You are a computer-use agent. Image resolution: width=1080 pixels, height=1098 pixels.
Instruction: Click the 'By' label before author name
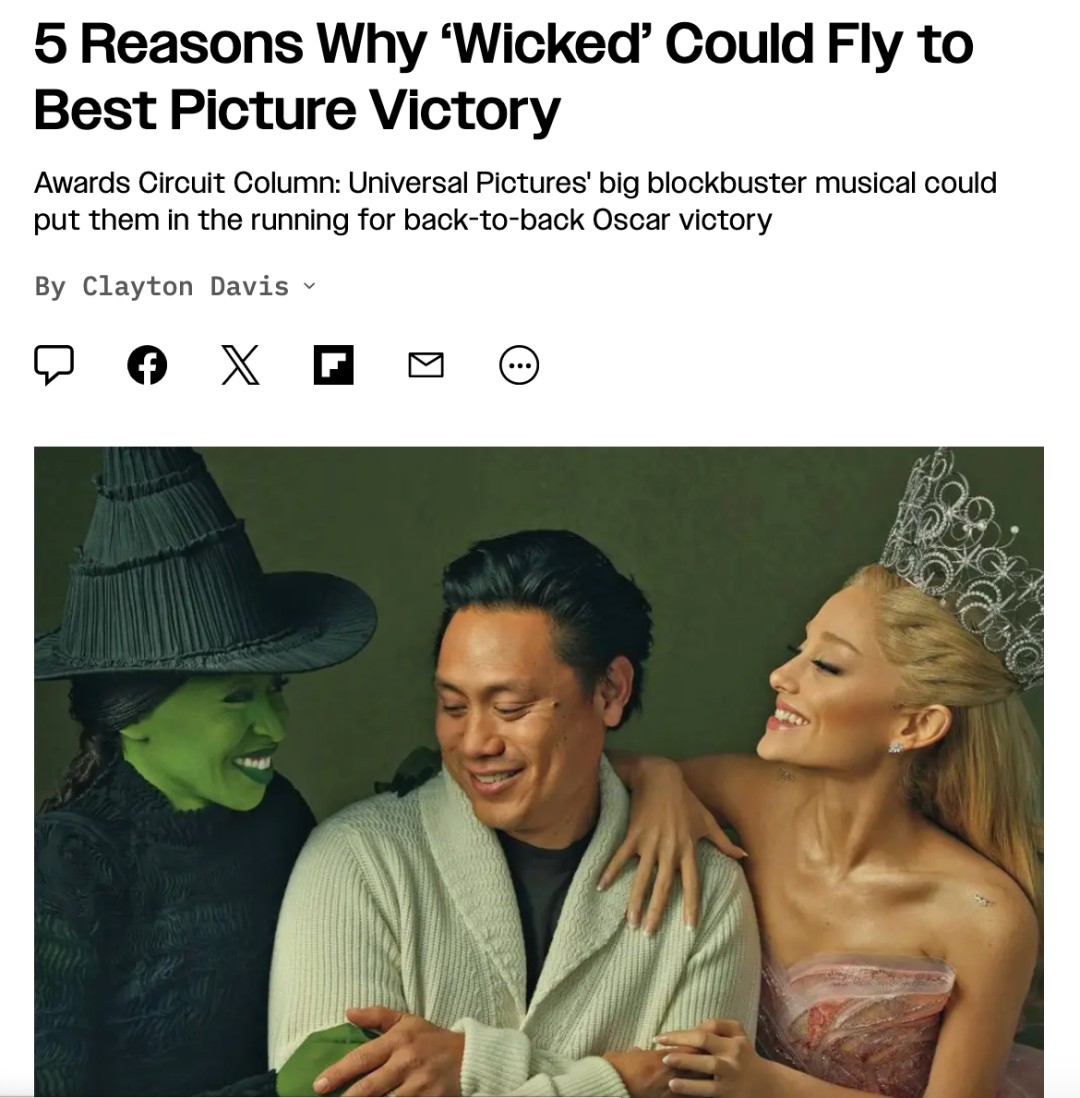[50, 286]
